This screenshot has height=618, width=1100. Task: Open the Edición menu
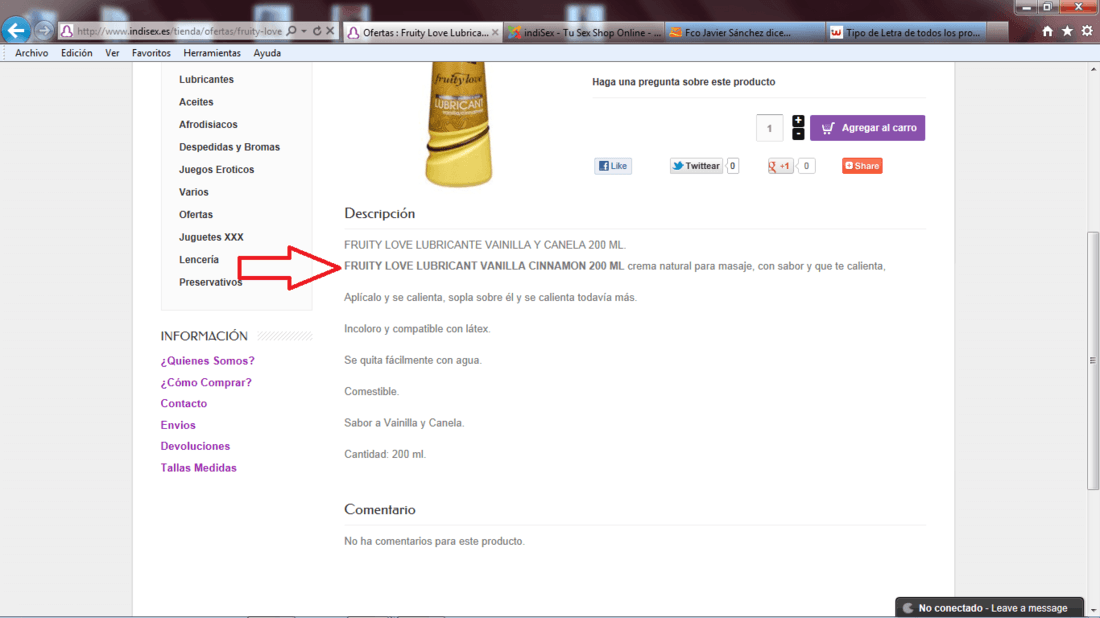click(x=76, y=53)
